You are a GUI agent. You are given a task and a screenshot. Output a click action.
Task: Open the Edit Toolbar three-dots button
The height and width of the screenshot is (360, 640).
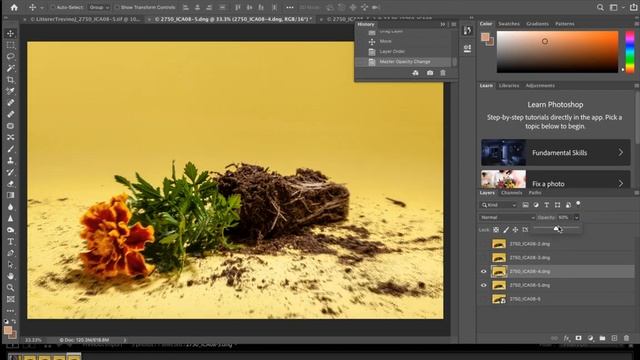[x=11, y=311]
